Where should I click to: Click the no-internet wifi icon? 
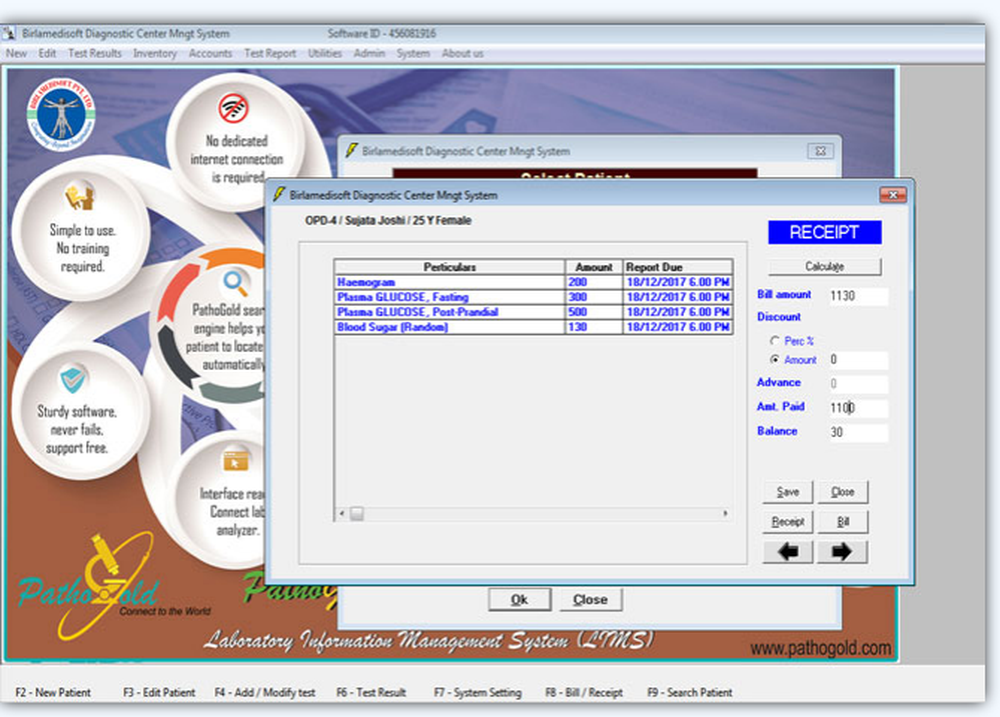pos(233,108)
